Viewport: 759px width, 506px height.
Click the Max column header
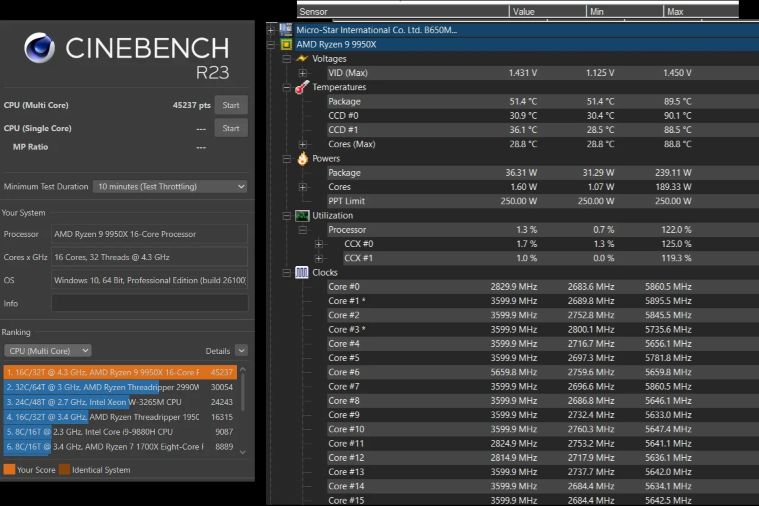click(700, 11)
